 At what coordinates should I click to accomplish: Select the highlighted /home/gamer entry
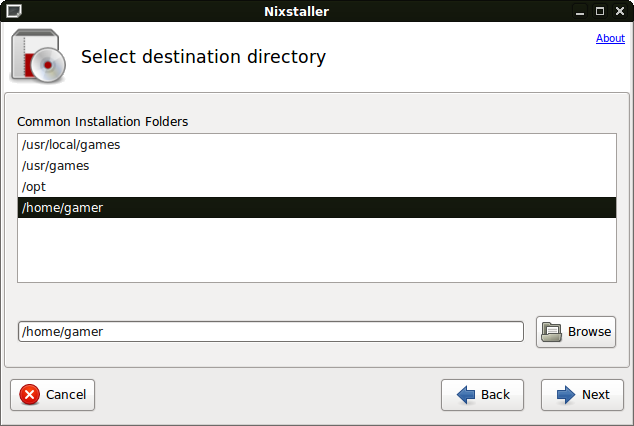click(x=62, y=208)
